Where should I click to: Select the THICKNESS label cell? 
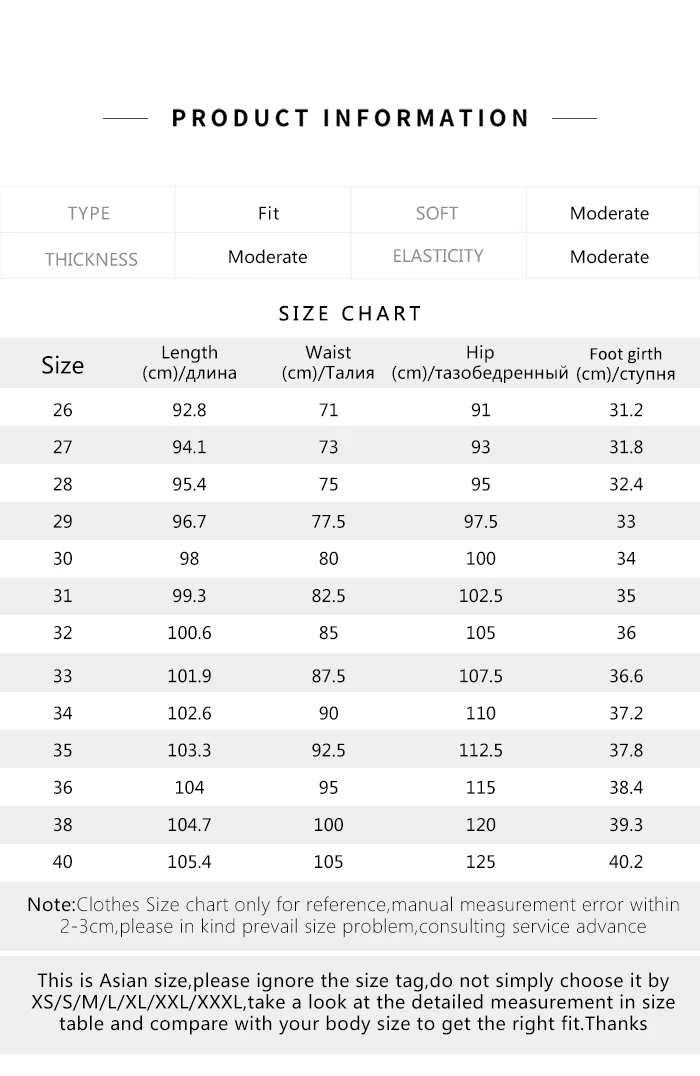[x=90, y=259]
